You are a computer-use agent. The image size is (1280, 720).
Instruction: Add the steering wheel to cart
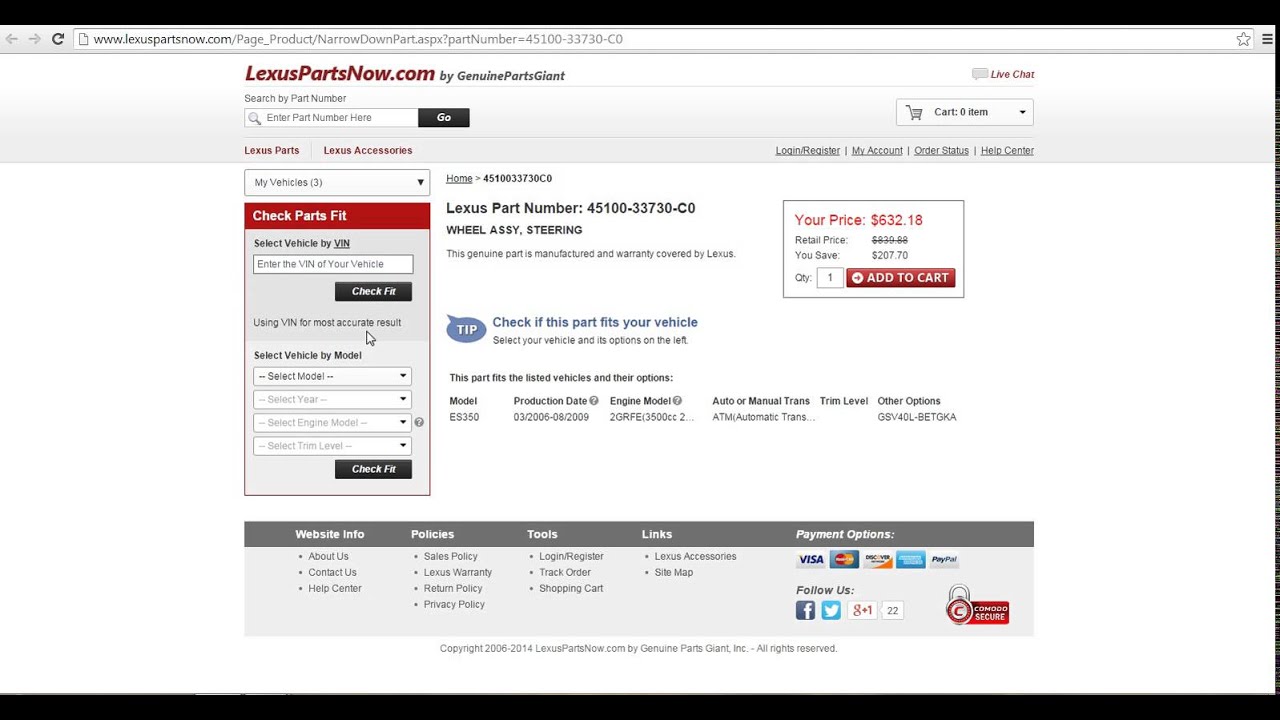tap(901, 278)
